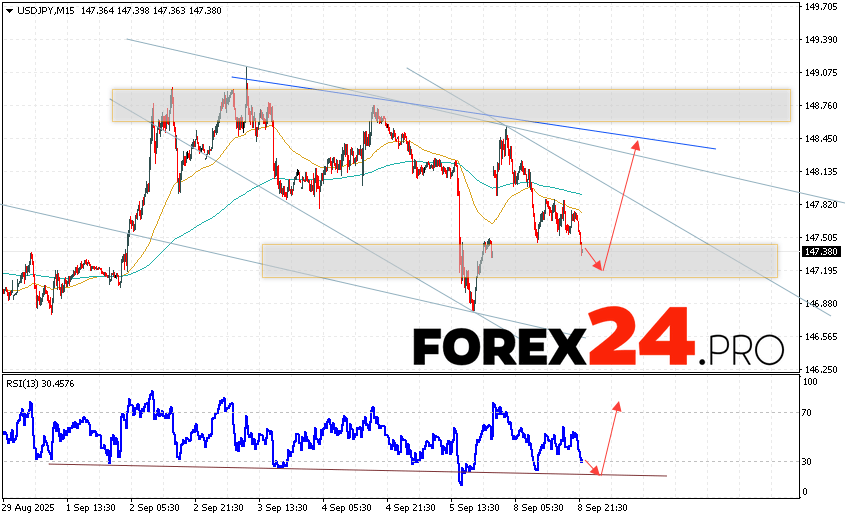Click the current price tag 147.380

820,252
